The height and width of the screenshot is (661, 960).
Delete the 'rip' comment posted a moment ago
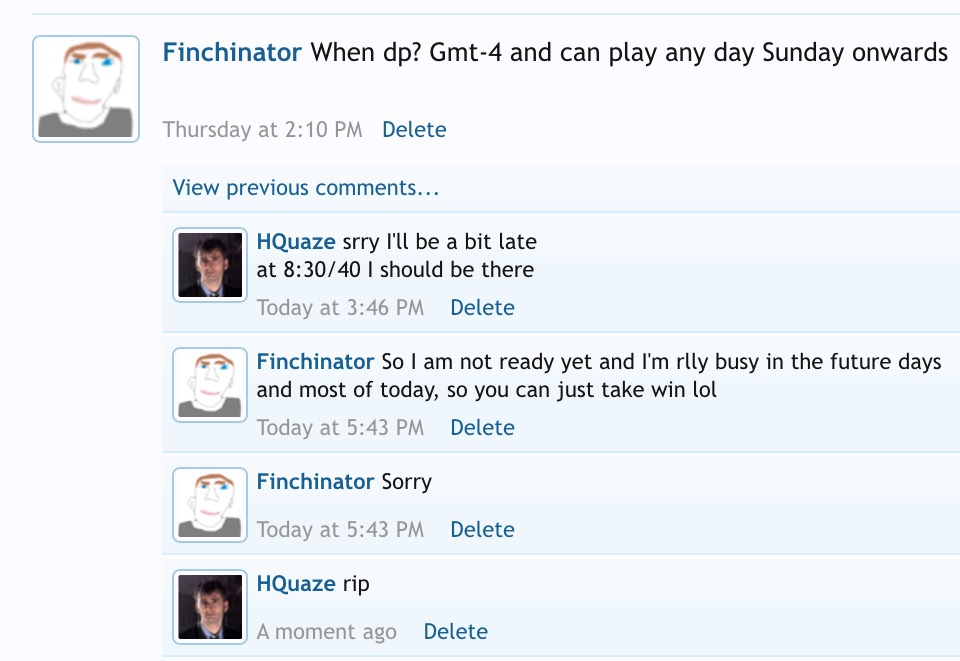[x=455, y=631]
